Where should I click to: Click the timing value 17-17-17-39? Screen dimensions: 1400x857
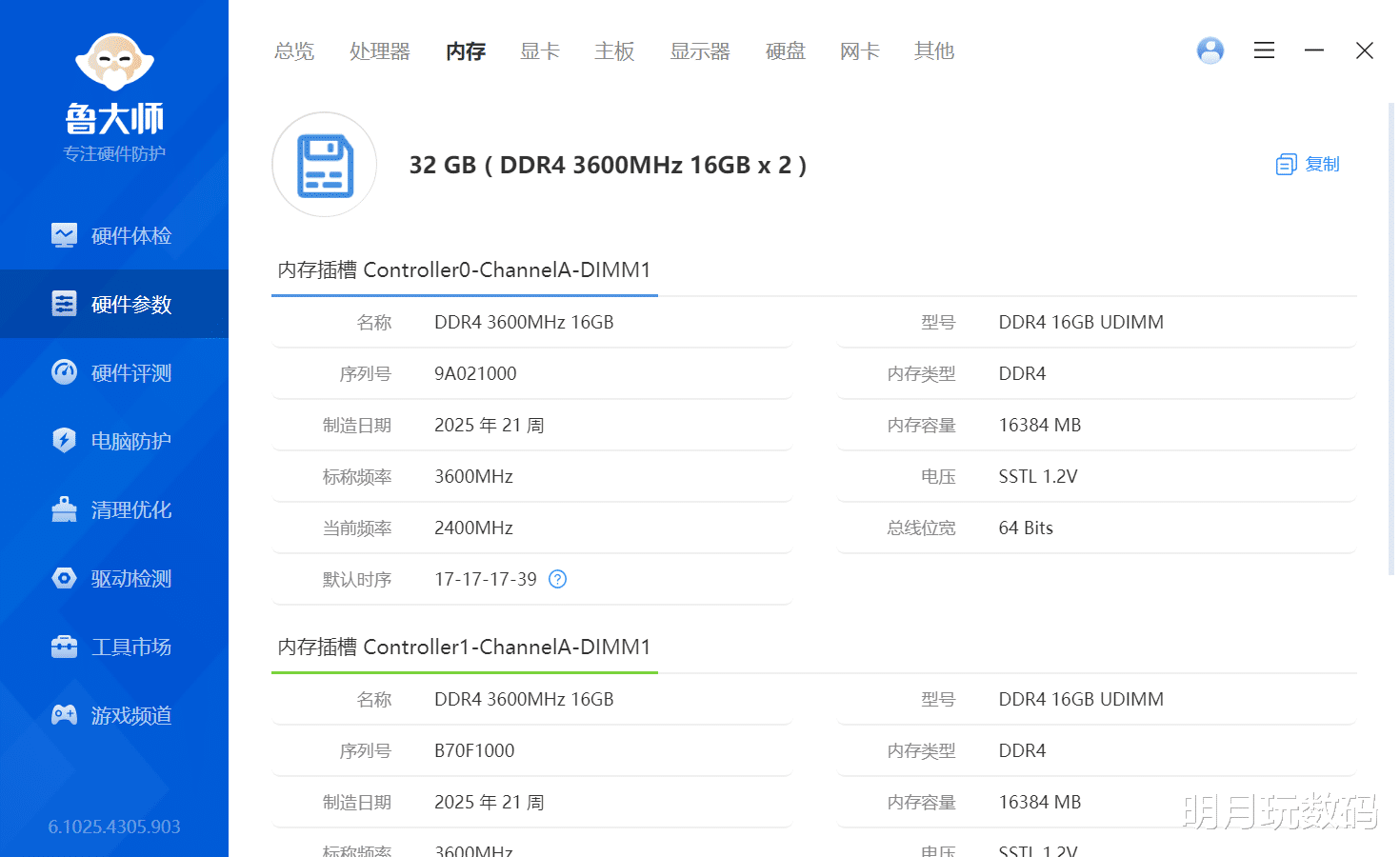click(486, 579)
